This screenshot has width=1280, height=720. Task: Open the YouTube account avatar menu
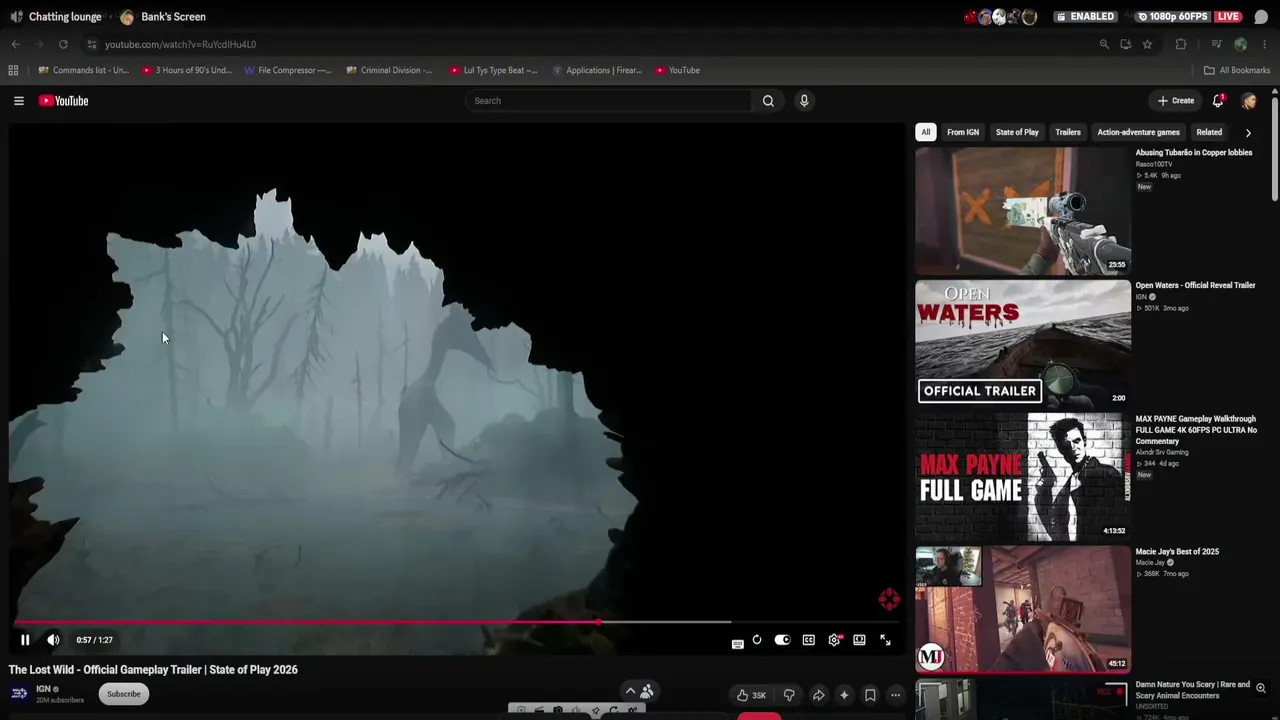point(1249,101)
